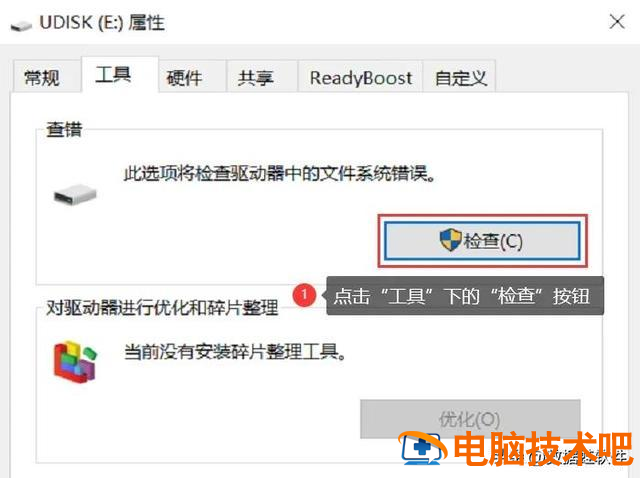Switch to the 自定义 tab
The height and width of the screenshot is (478, 640).
[460, 77]
